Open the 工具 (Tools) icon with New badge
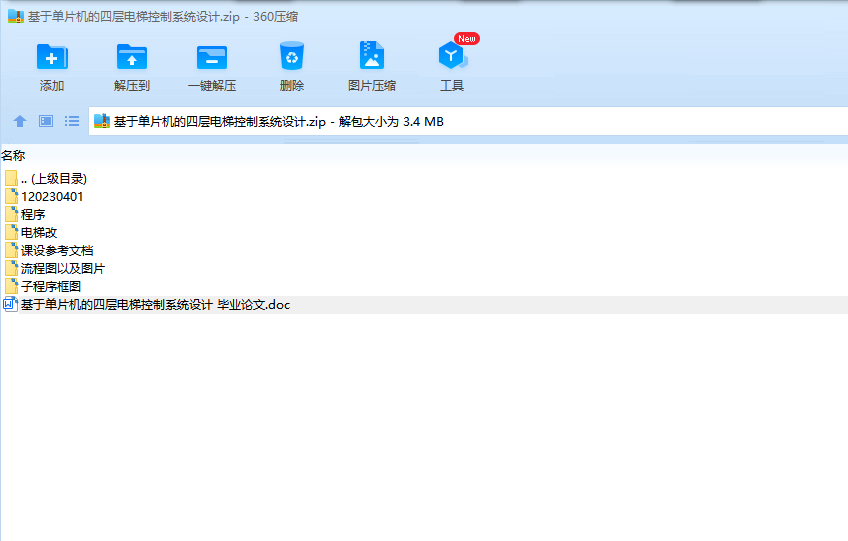Viewport: 848px width, 541px height. [x=452, y=55]
